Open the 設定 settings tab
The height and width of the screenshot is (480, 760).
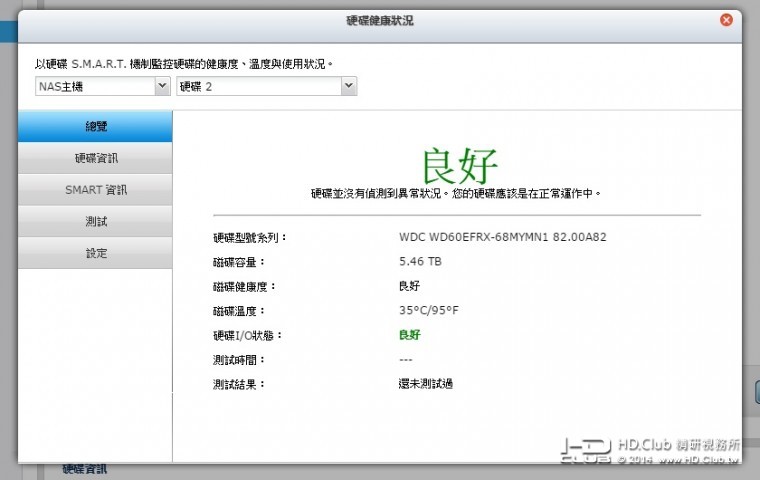(95, 253)
